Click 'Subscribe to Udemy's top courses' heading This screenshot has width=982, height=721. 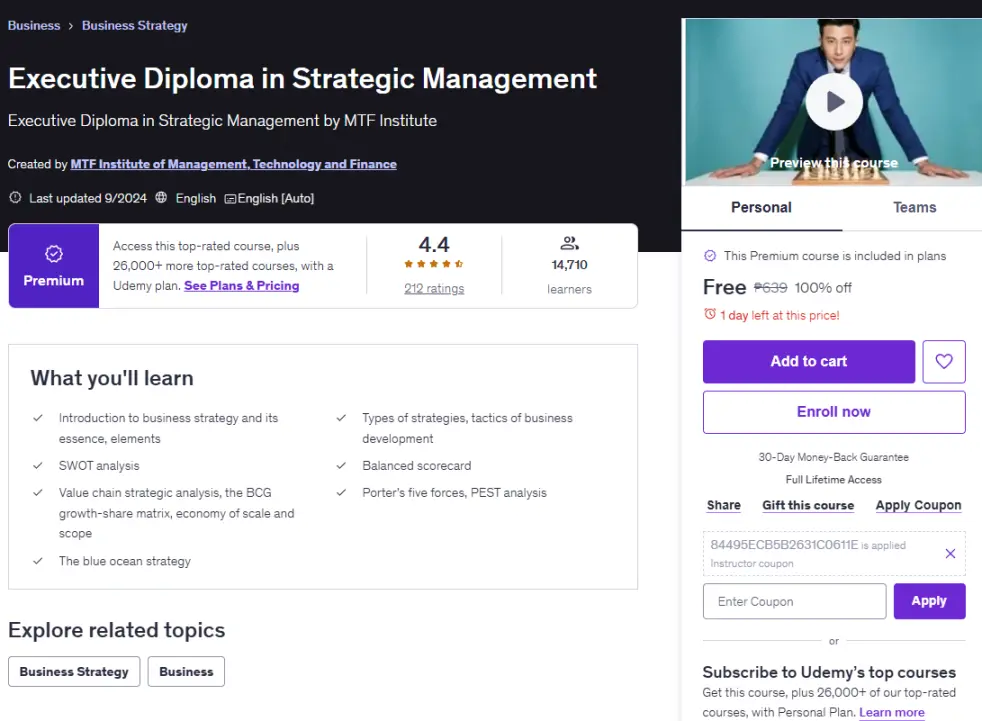(x=829, y=672)
